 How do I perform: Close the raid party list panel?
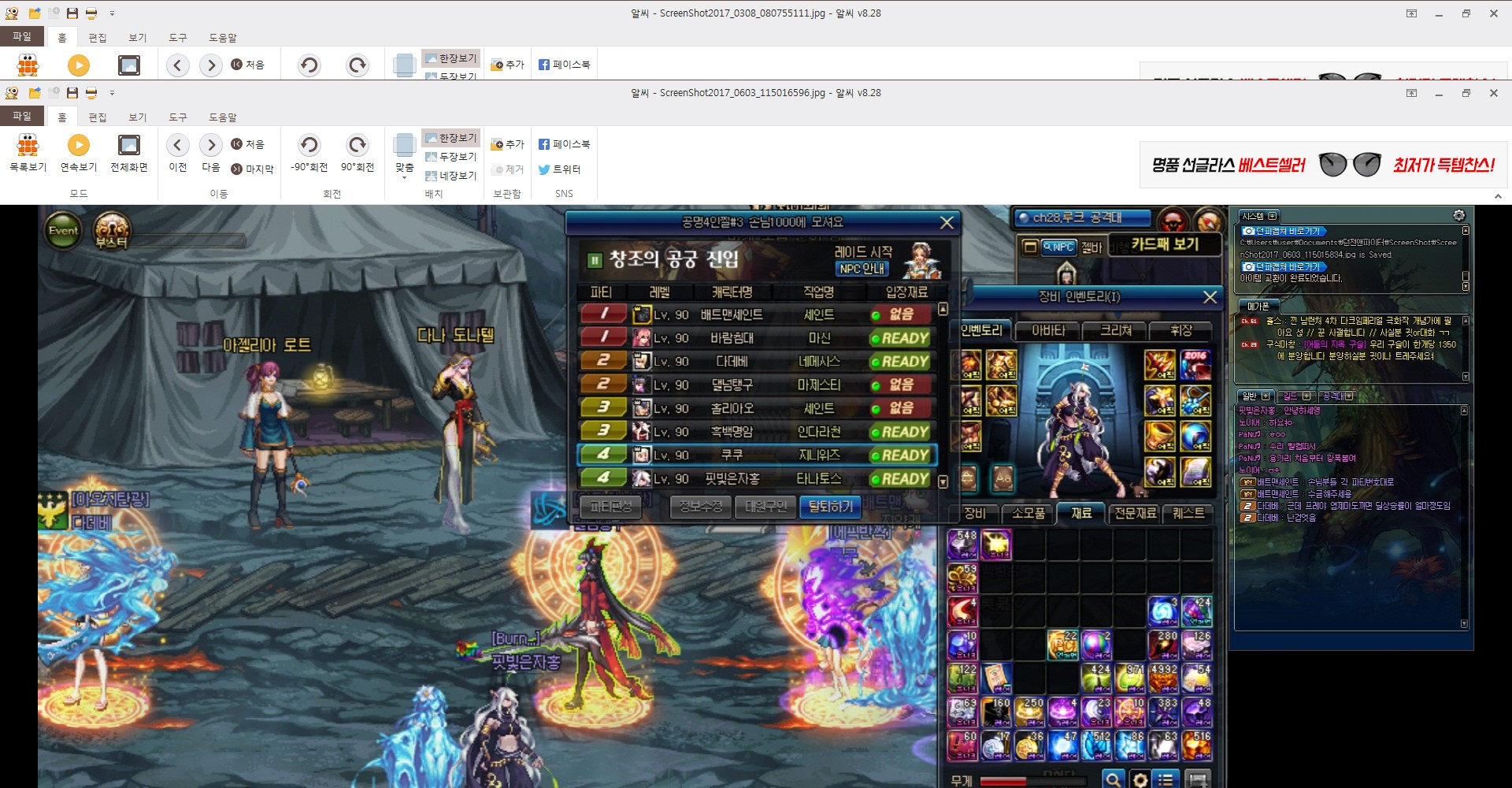coord(947,223)
